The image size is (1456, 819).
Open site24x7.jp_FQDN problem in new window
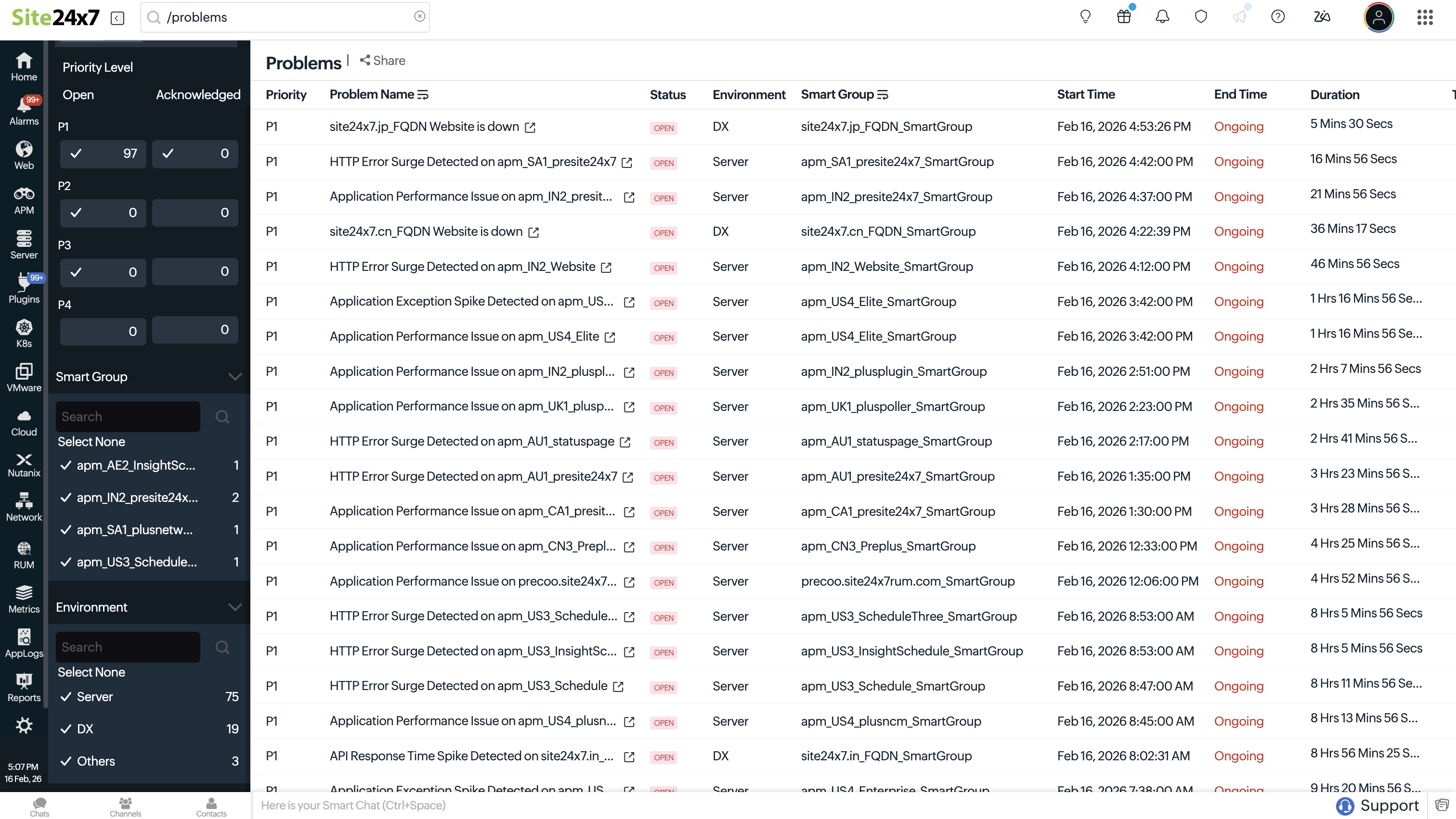coord(530,128)
